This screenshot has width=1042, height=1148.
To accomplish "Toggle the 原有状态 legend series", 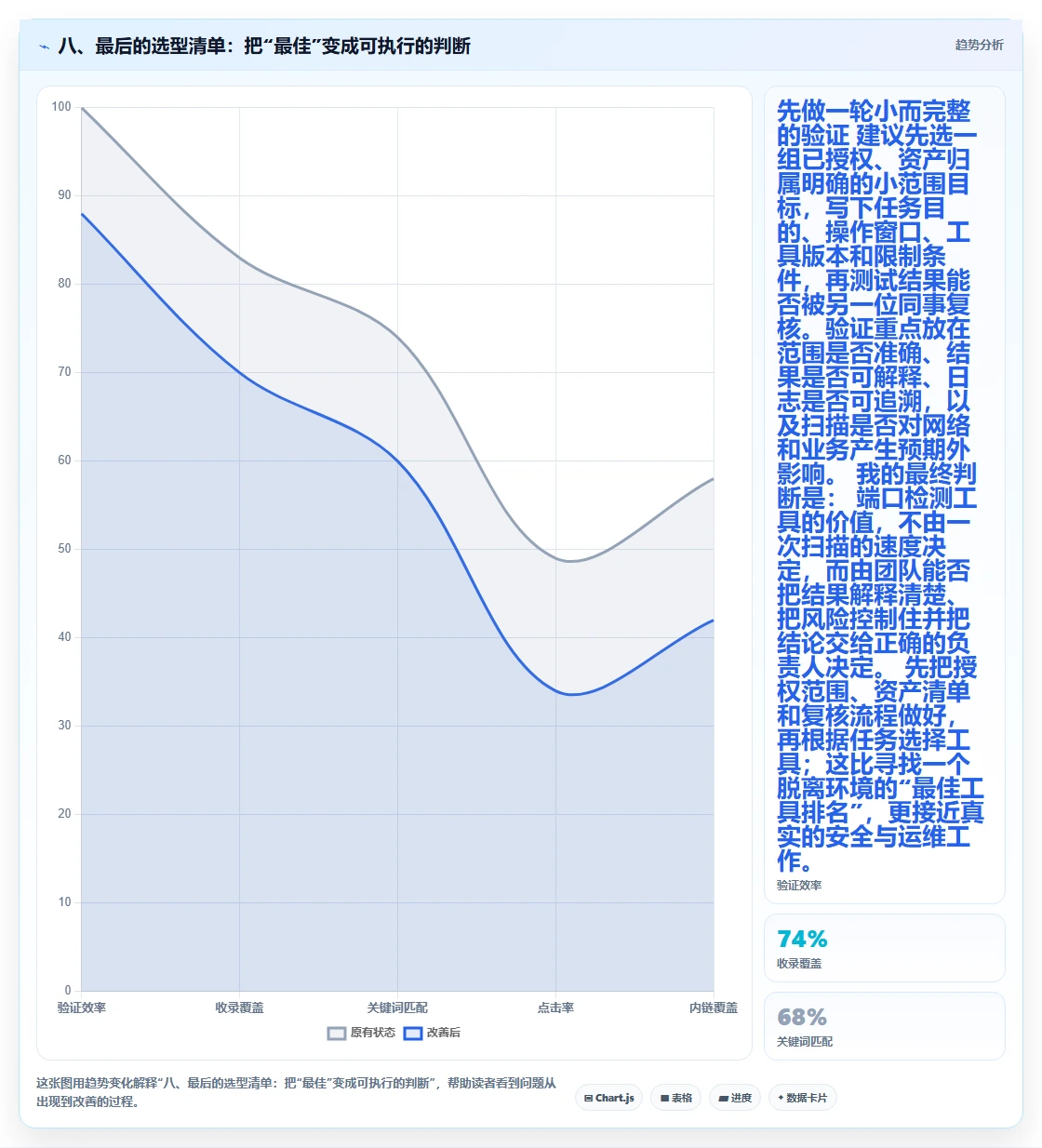I will point(362,1033).
